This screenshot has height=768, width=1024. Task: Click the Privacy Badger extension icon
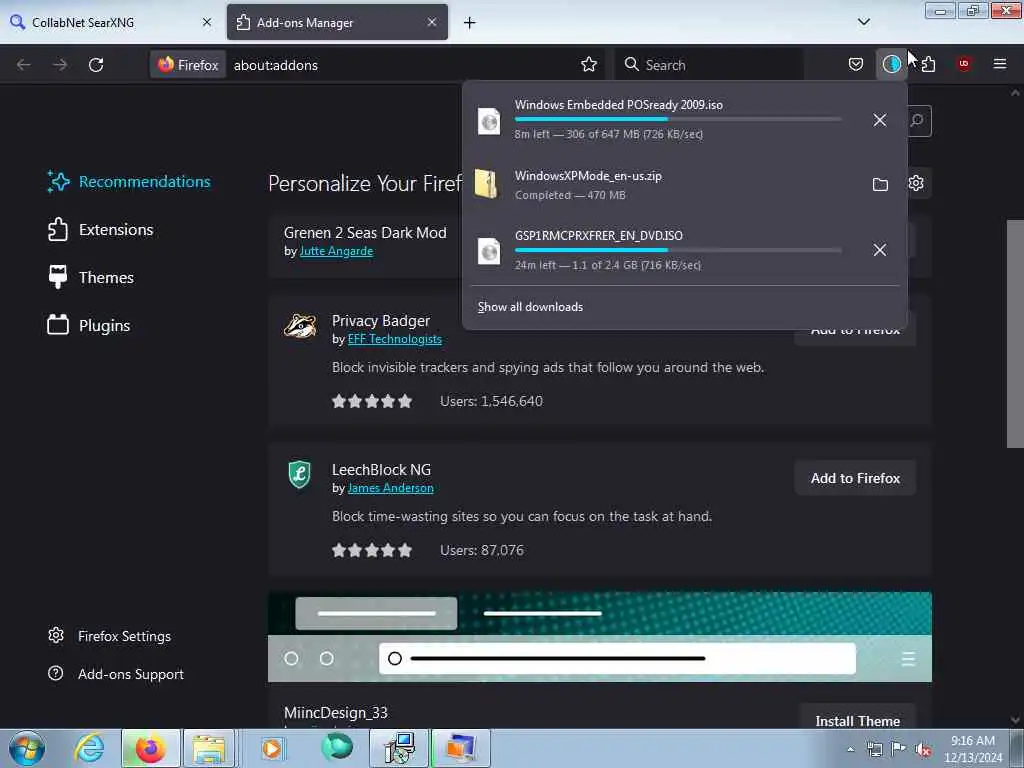[x=300, y=325]
